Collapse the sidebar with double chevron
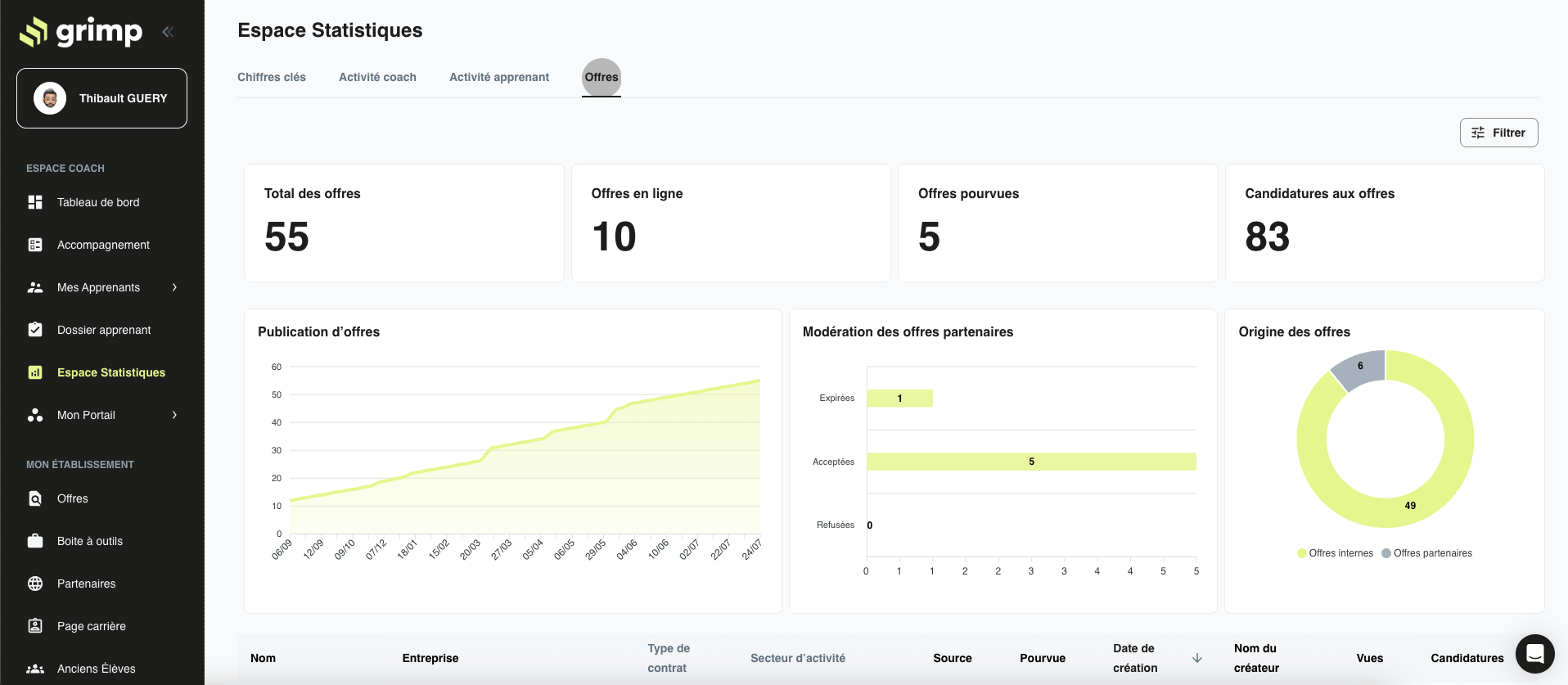 [168, 32]
